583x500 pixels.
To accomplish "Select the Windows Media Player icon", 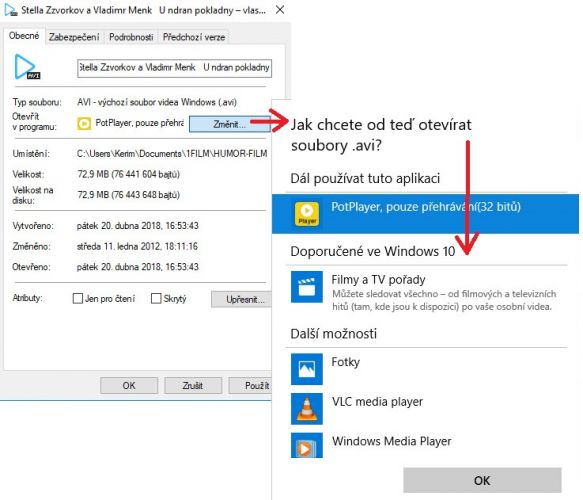I will click(307, 445).
